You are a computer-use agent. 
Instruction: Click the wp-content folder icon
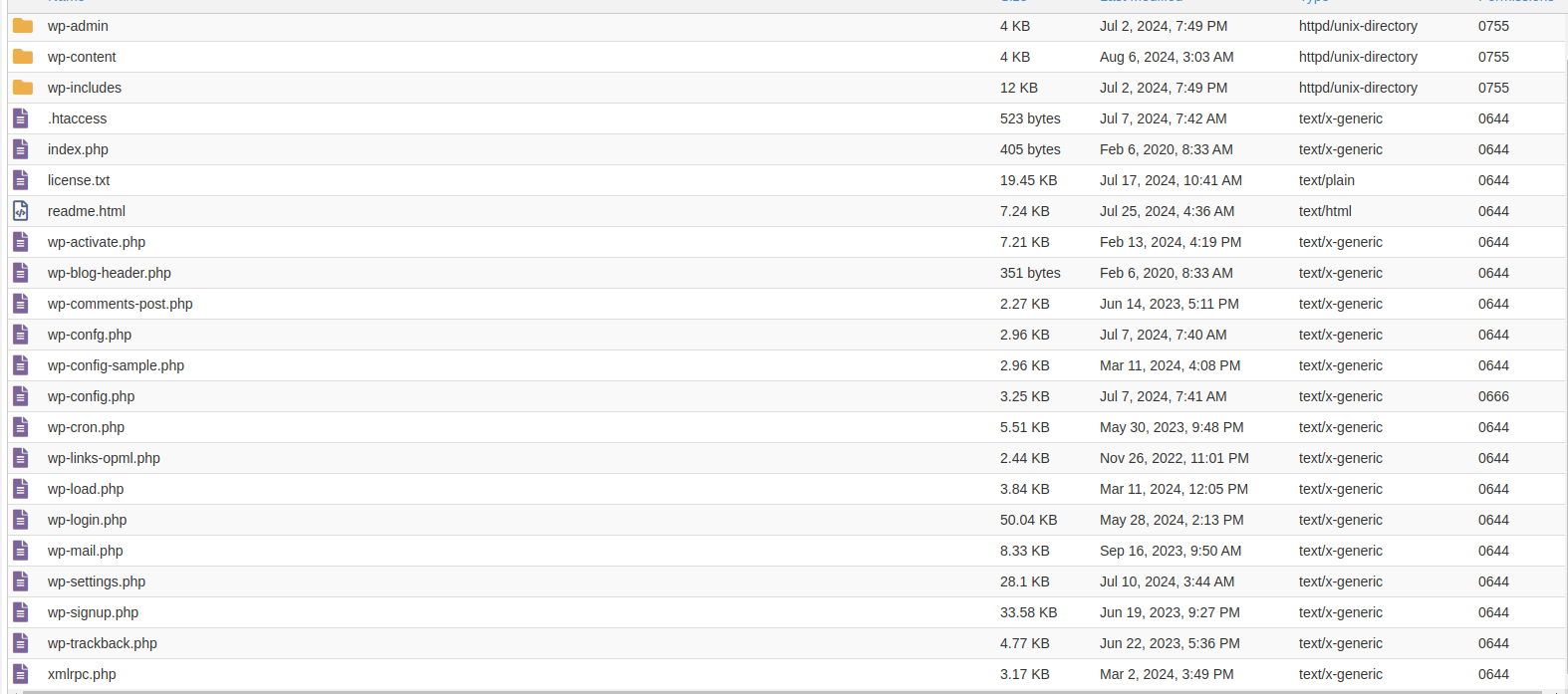coord(23,57)
